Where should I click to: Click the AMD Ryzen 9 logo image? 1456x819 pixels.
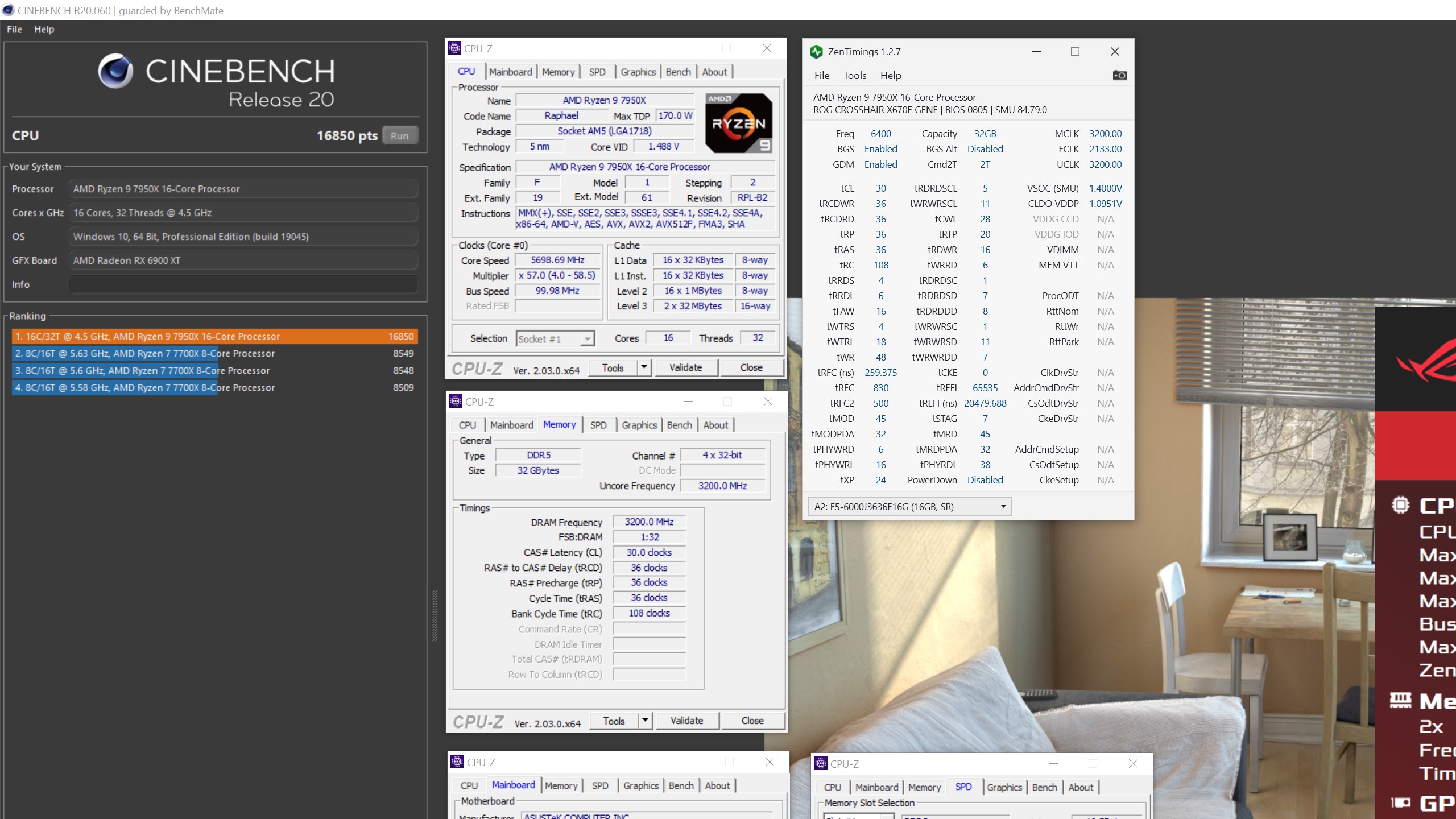[x=739, y=123]
